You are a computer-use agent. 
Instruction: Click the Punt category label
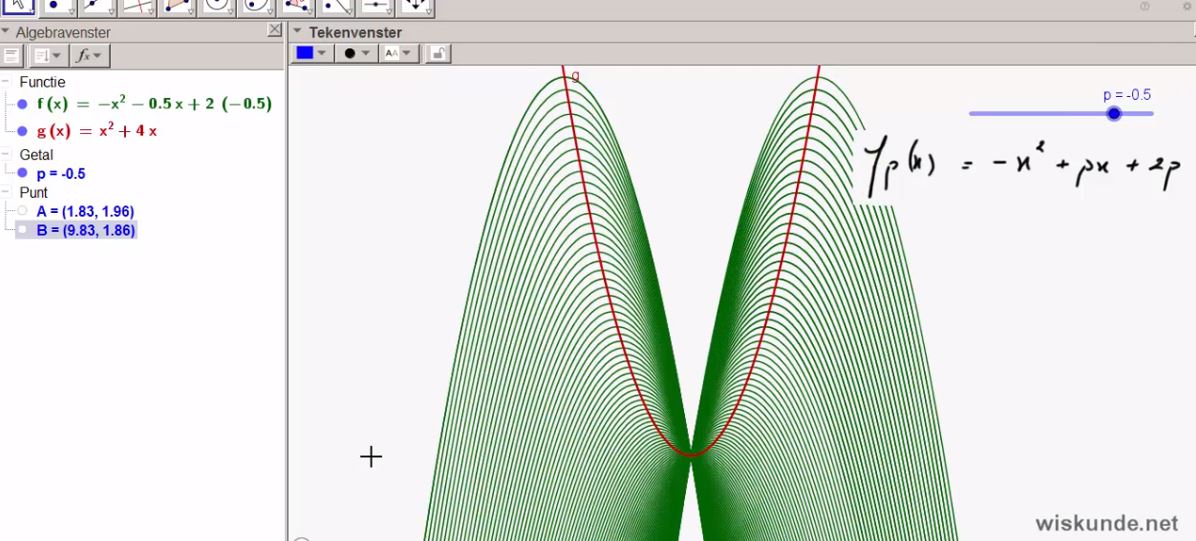point(34,192)
